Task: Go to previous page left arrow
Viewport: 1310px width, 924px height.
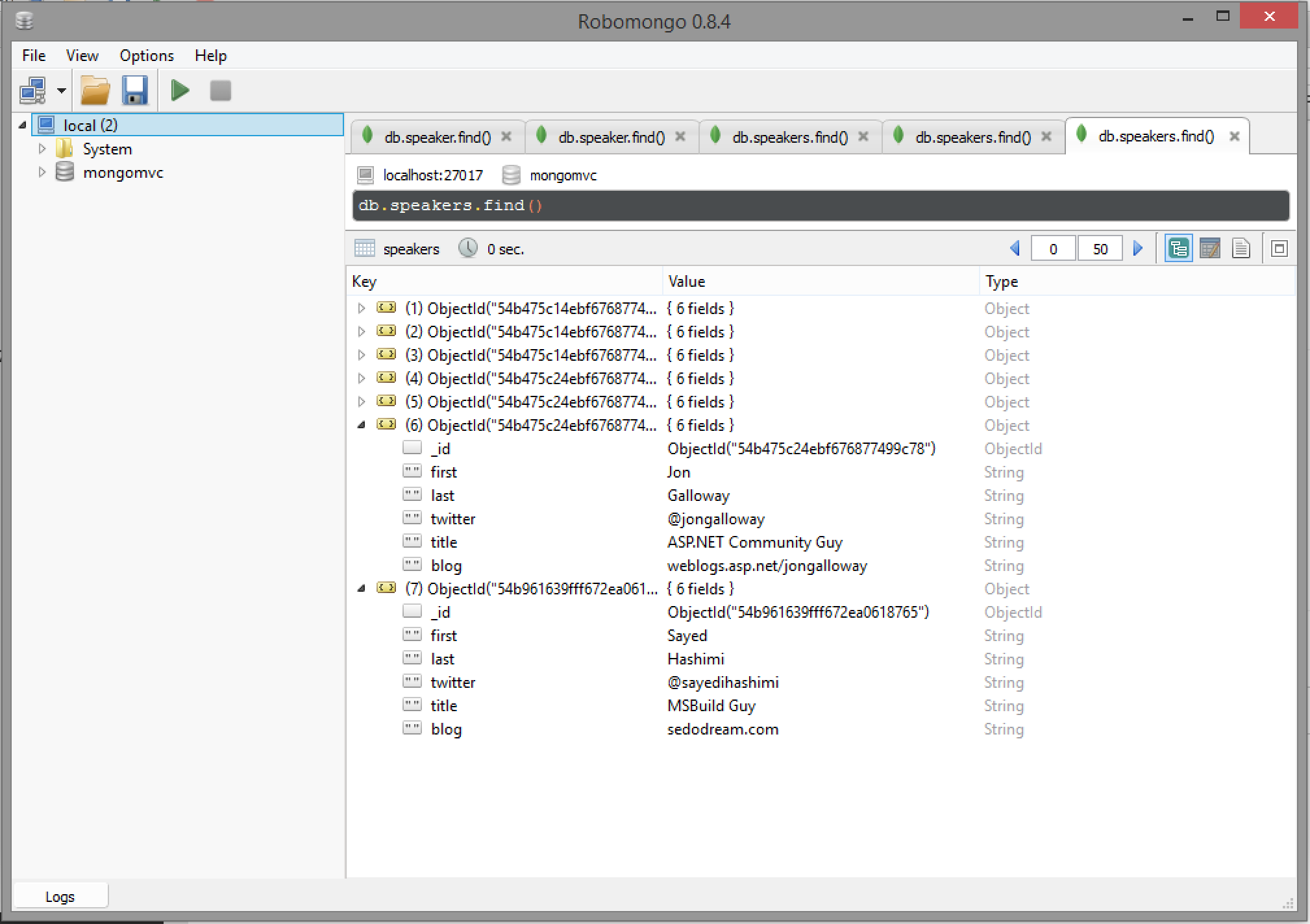Action: pyautogui.click(x=1016, y=249)
